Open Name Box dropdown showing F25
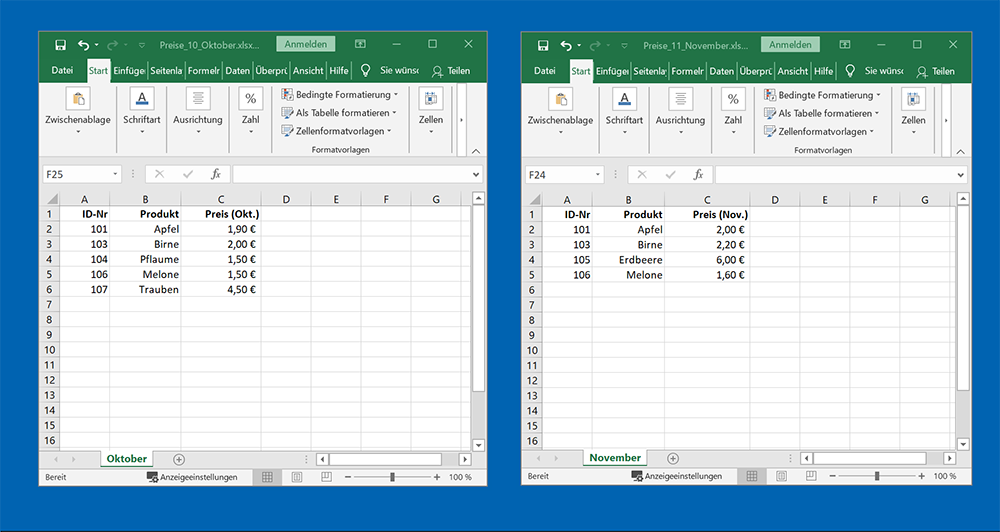1000x532 pixels. coord(115,174)
